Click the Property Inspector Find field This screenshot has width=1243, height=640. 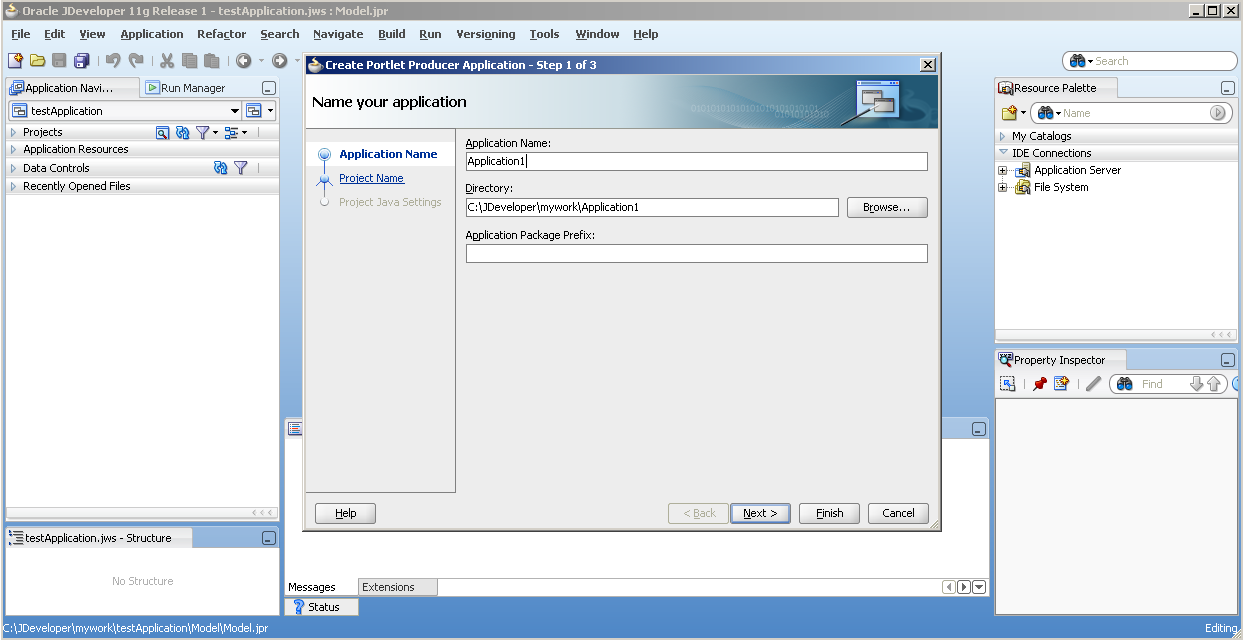click(x=1163, y=384)
